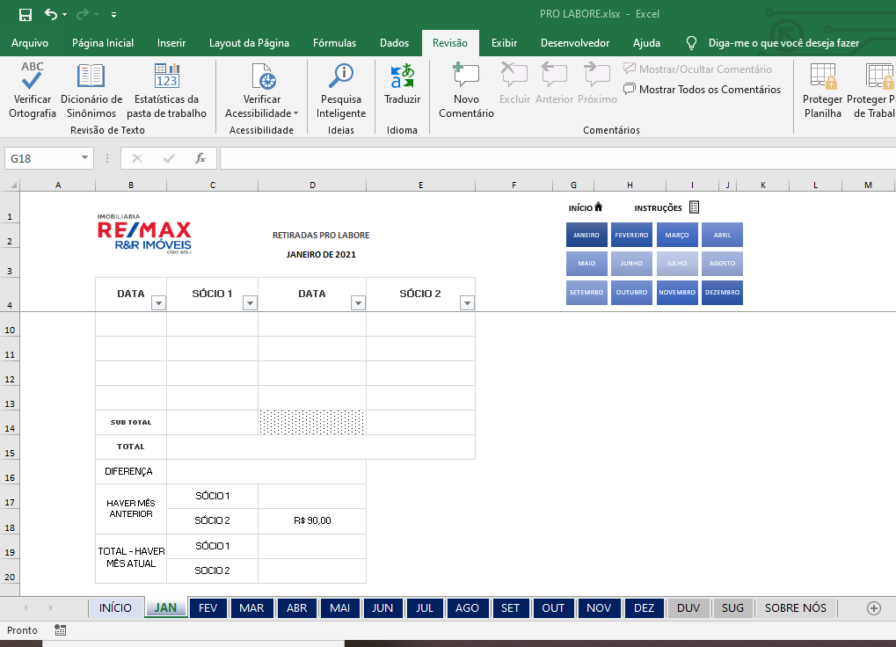Viewport: 896px width, 647px height.
Task: Switch to Layout da Página tab
Action: pyautogui.click(x=249, y=43)
